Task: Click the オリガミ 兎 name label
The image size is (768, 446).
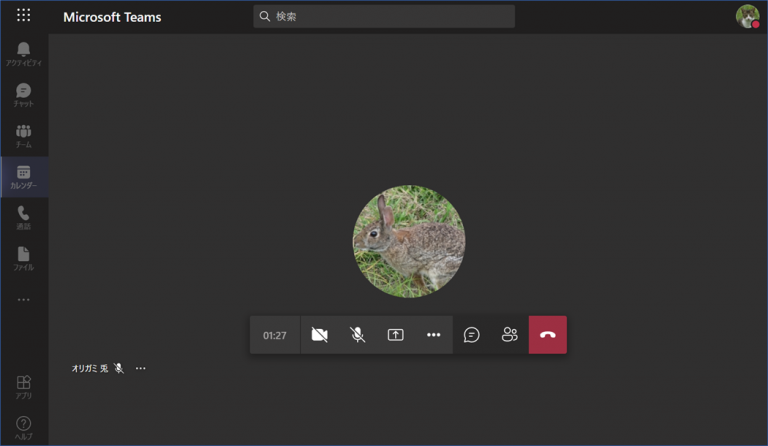Action: pyautogui.click(x=90, y=368)
